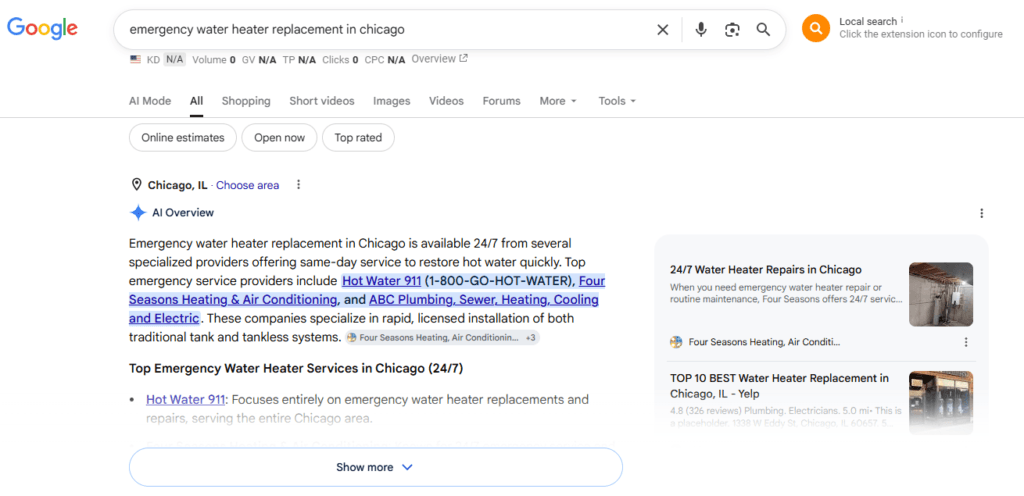Switch to Shopping tab
This screenshot has height=496, width=1024.
(x=246, y=101)
